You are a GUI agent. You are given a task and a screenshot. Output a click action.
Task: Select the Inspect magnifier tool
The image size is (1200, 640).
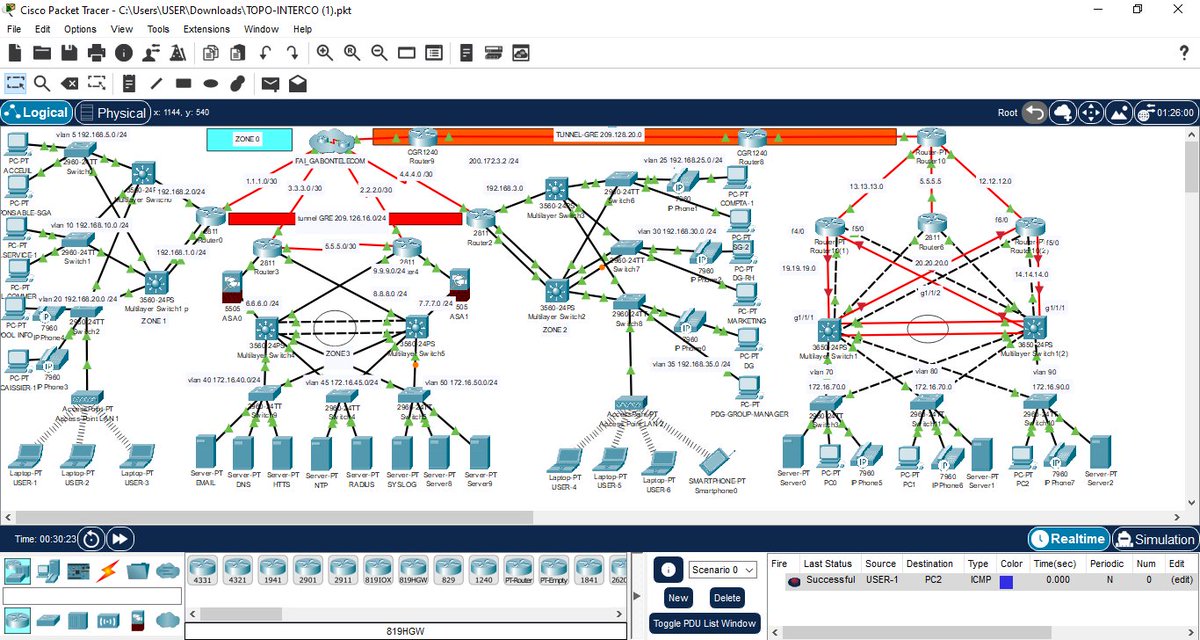coord(42,83)
